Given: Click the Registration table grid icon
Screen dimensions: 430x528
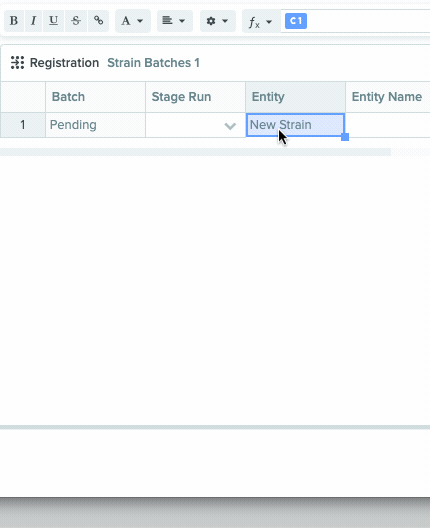Looking at the screenshot, I should point(17,63).
